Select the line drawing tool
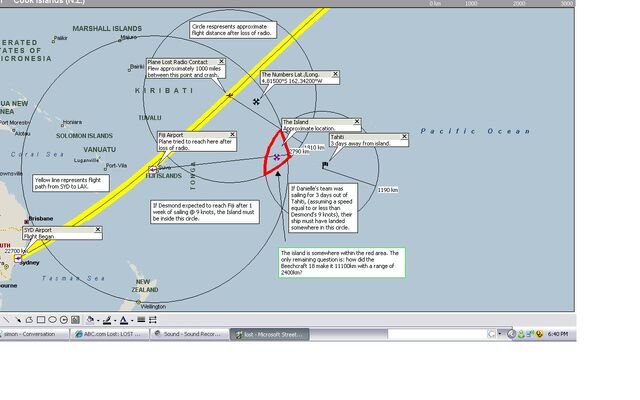 6,320
